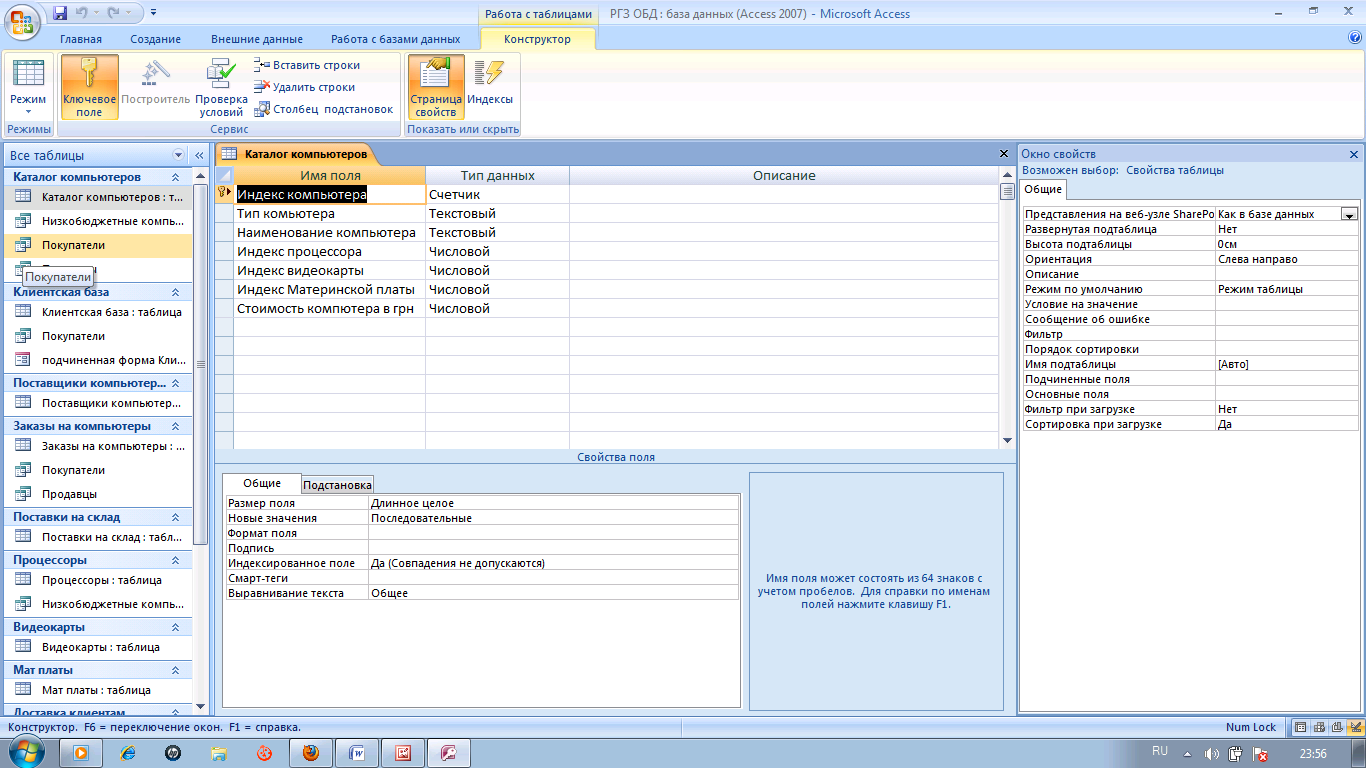Open Access help question mark icon

1355,38
